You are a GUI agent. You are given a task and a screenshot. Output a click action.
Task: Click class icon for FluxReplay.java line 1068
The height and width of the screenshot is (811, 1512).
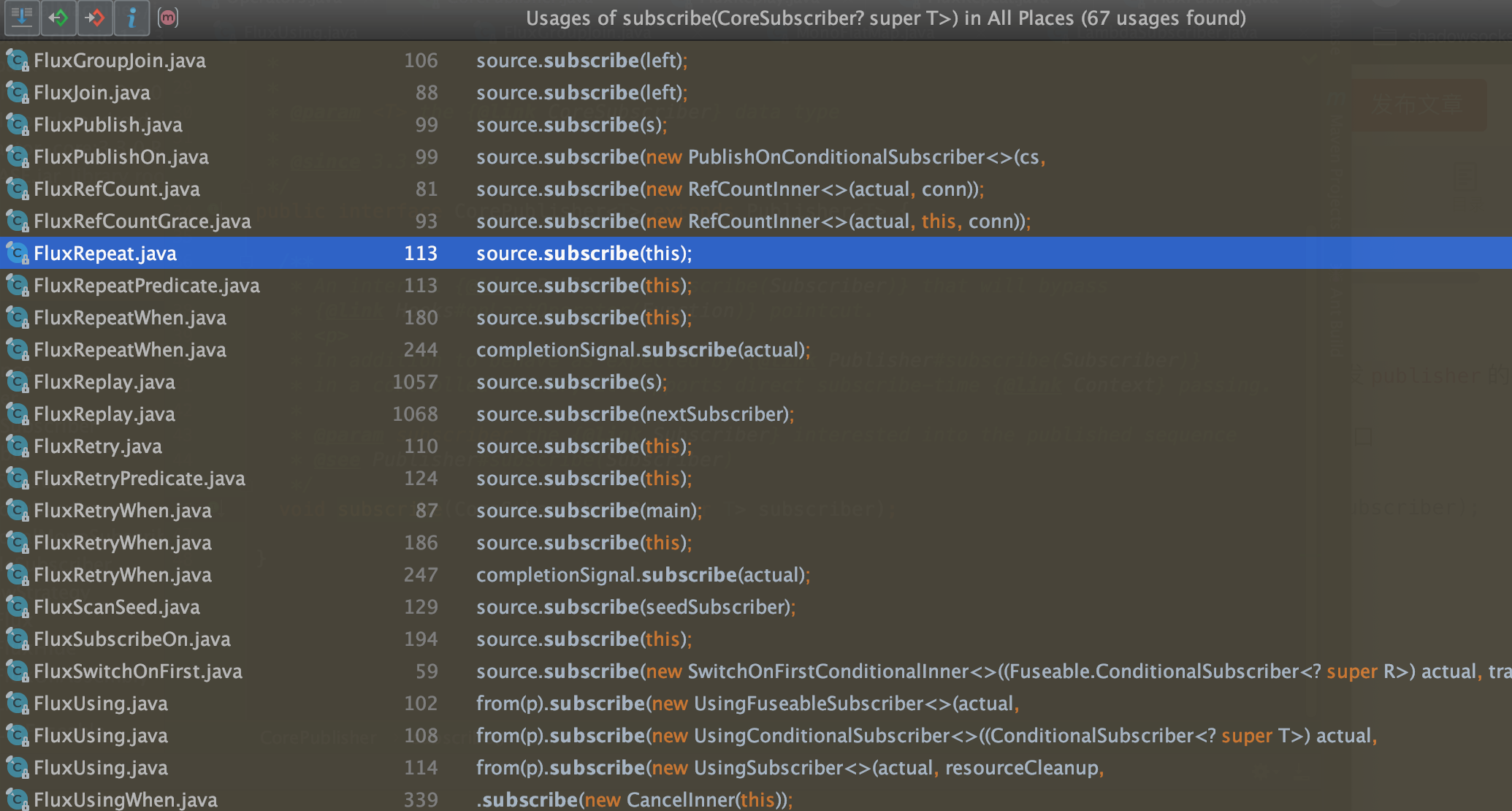(x=18, y=414)
